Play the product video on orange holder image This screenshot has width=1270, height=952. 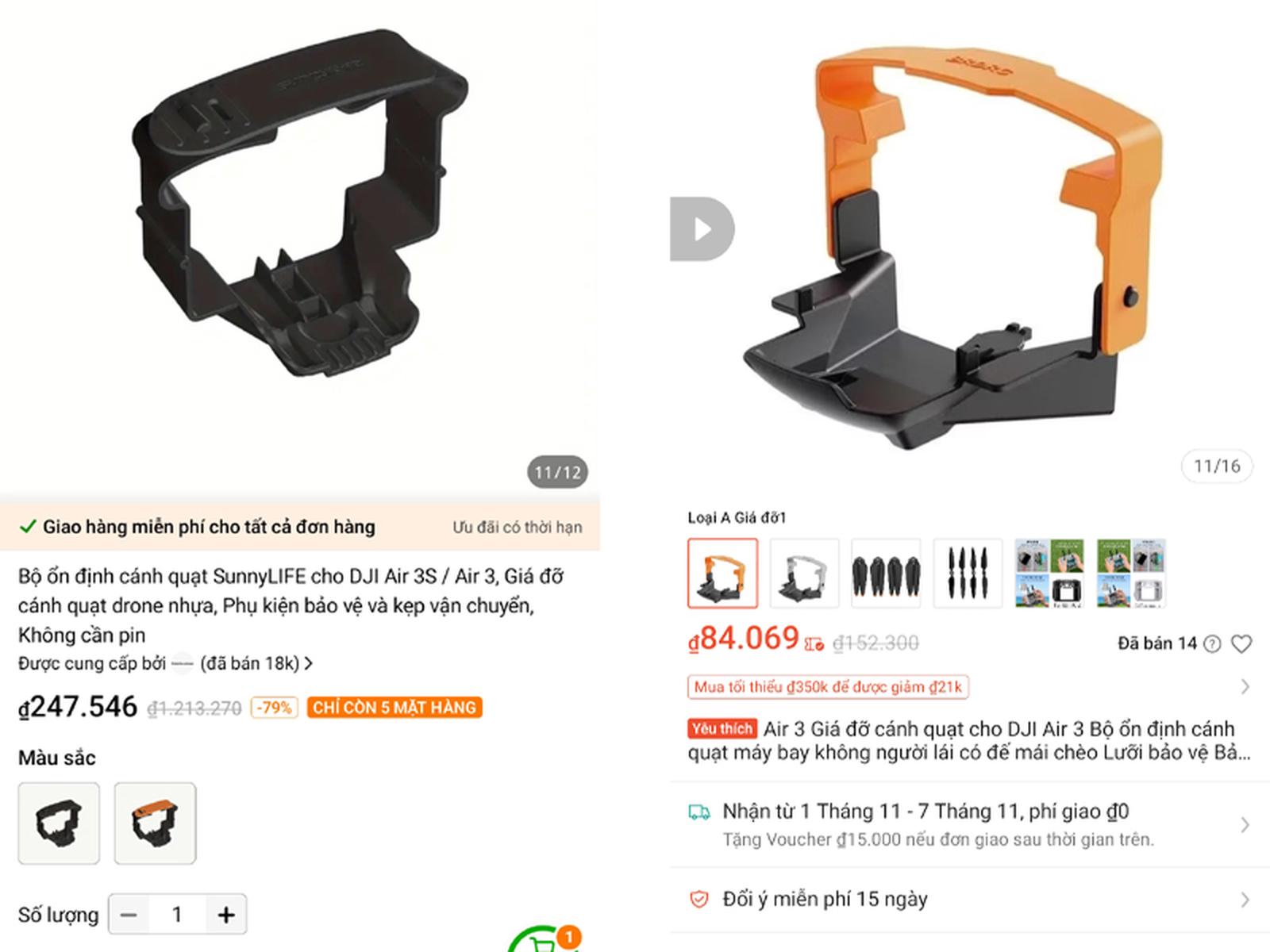(702, 229)
